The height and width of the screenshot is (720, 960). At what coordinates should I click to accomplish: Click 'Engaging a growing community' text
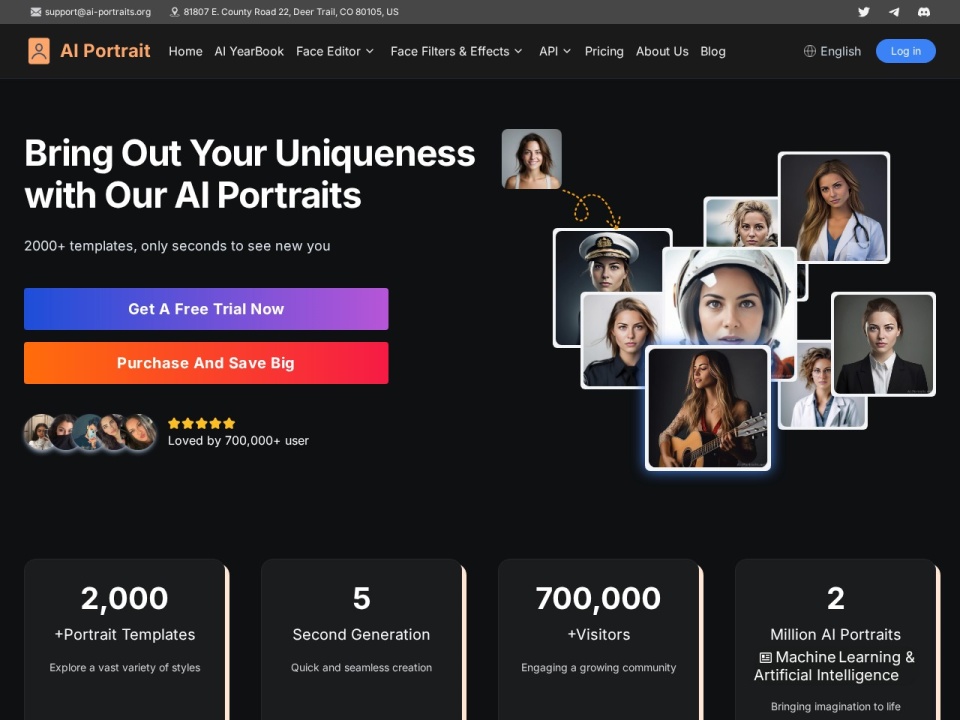pyautogui.click(x=598, y=667)
